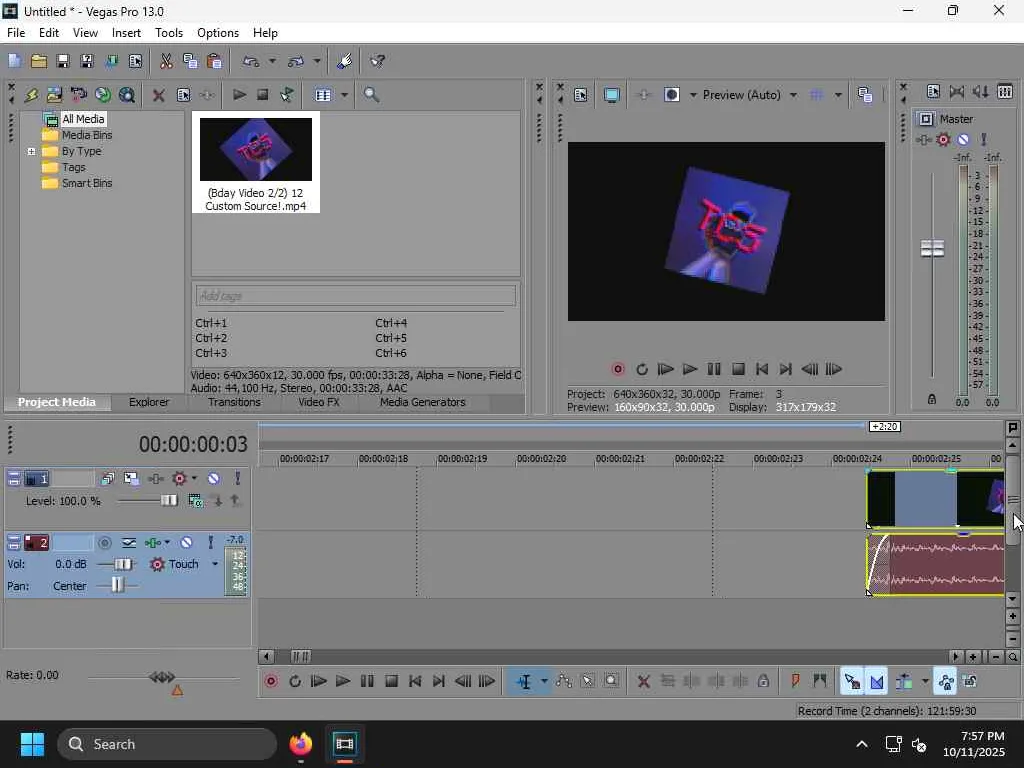This screenshot has height=768, width=1024.
Task: Click the Render As icon in the main toolbar
Action: pos(111,61)
